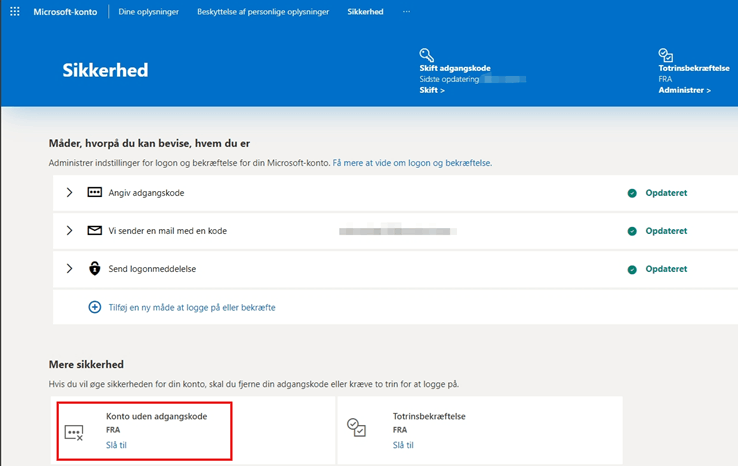Image resolution: width=738 pixels, height=466 pixels.
Task: Click the Microsoft-konto home link
Action: 65,12
